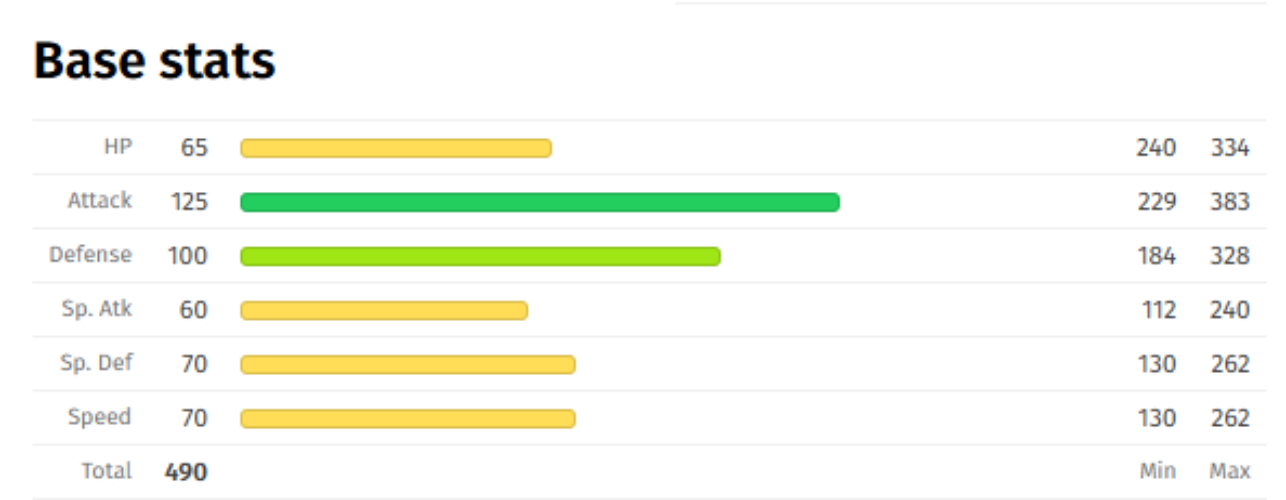This screenshot has height=500, width=1286.
Task: Click the yellow HP stat bar
Action: pos(396,148)
